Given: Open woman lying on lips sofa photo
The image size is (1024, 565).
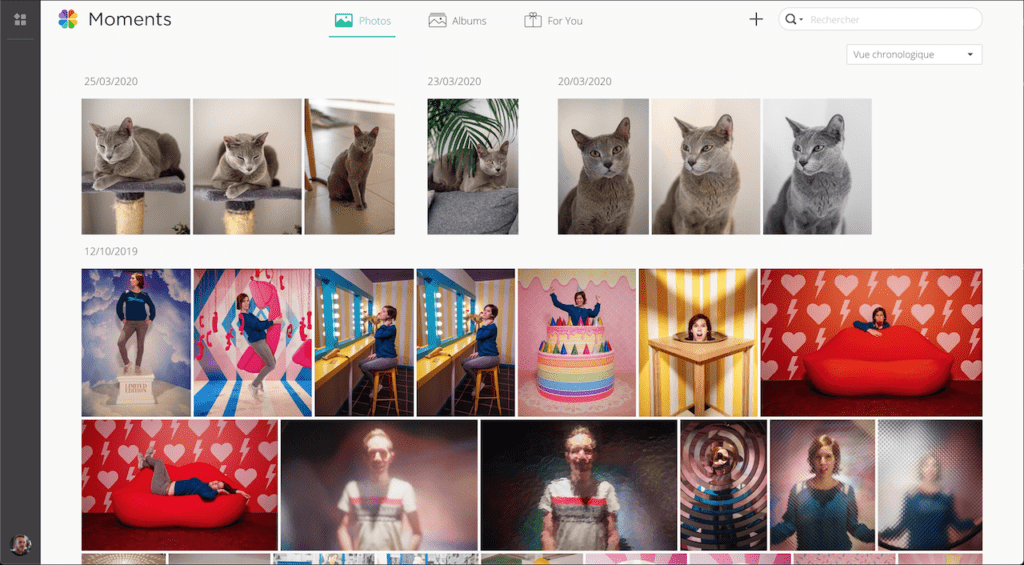Looking at the screenshot, I should [x=180, y=485].
